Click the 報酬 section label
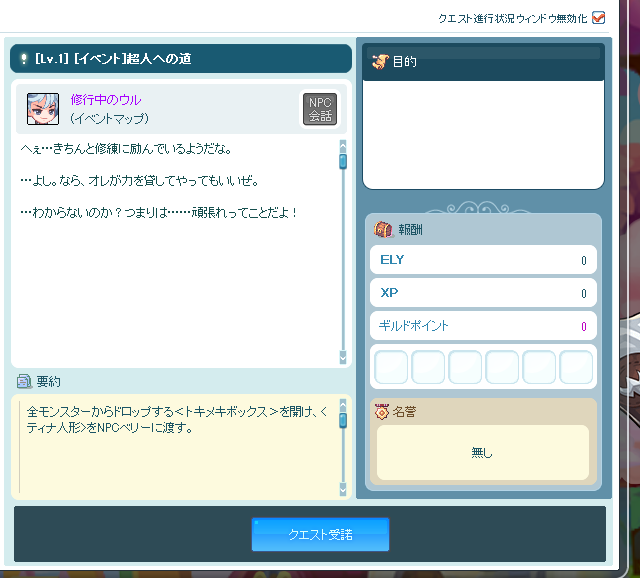This screenshot has width=640, height=578. point(411,229)
